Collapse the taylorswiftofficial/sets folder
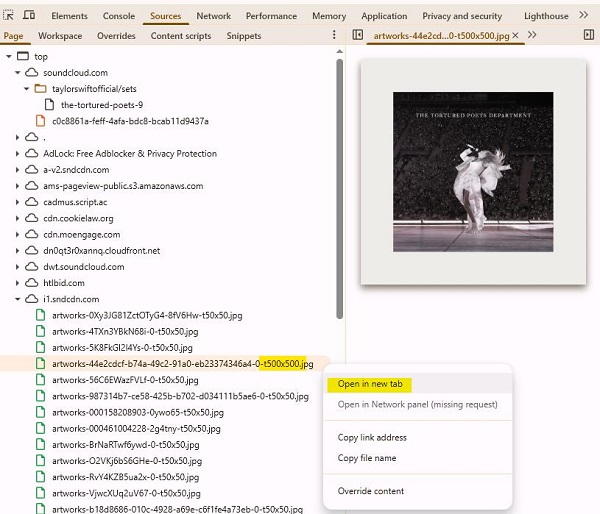 coord(26,88)
